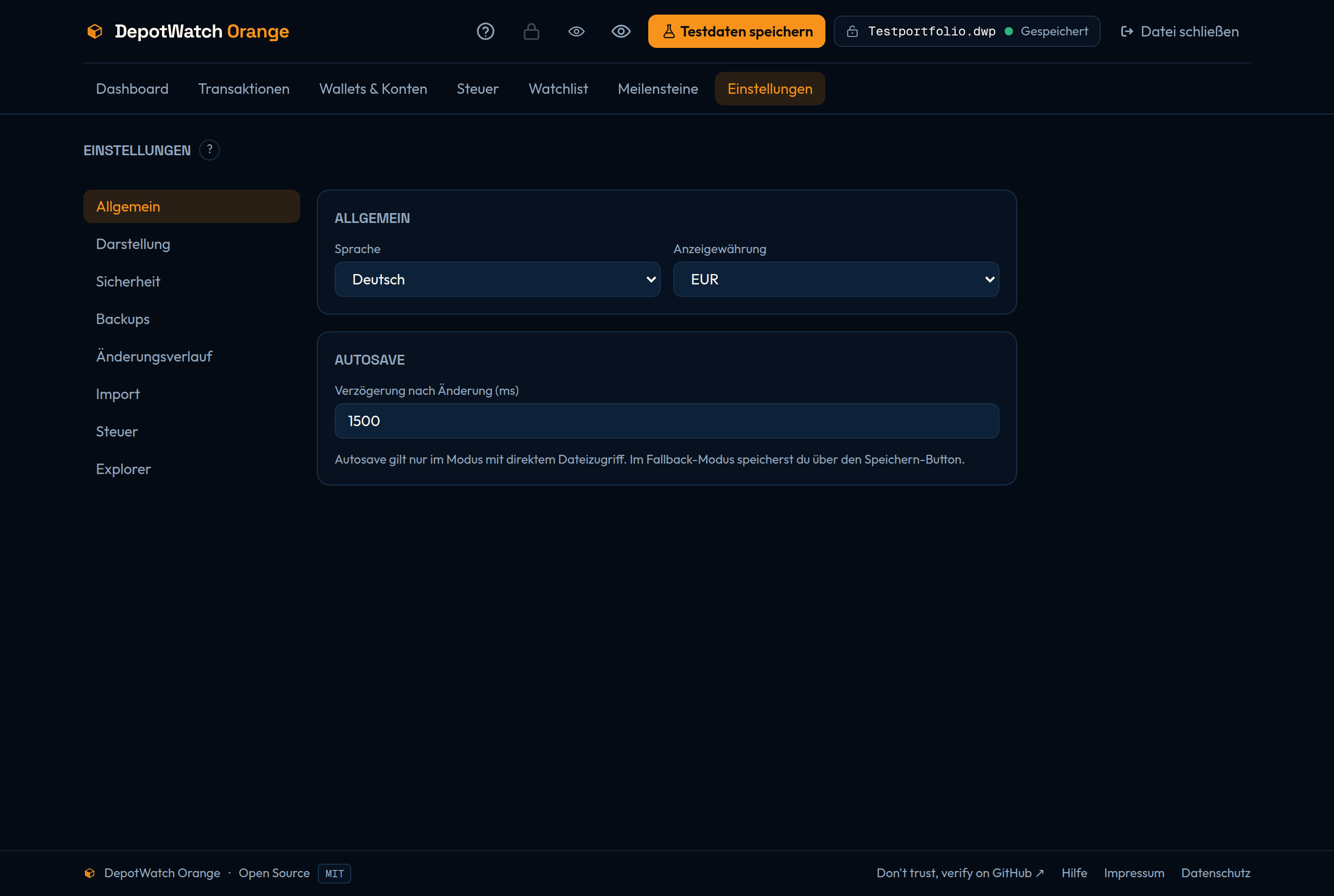Click the autosave delay field with 1500
The image size is (1334, 896).
(666, 421)
